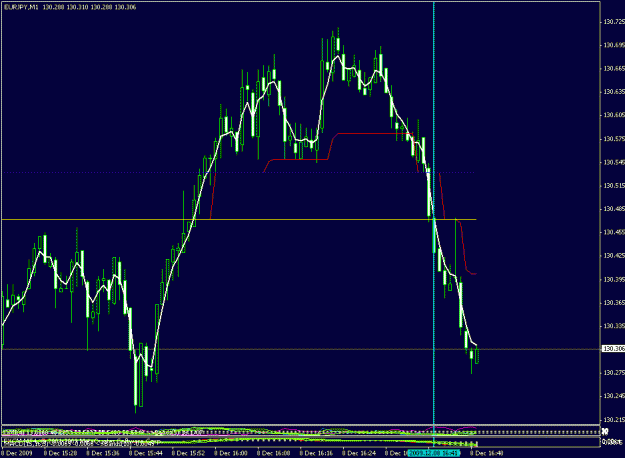Click the 130.306 current price label

pos(613,349)
